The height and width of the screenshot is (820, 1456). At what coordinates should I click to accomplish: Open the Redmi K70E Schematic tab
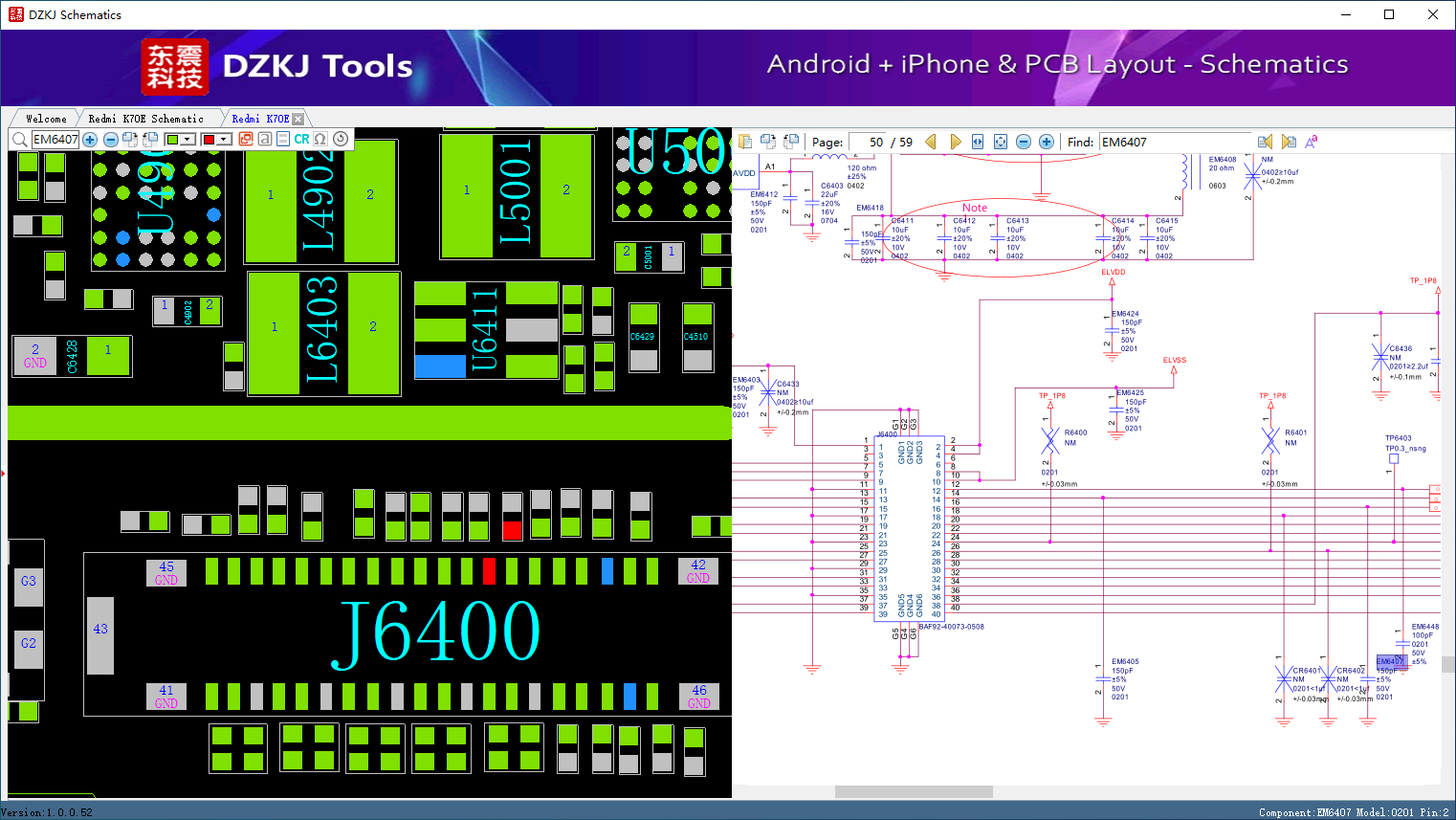pos(145,119)
